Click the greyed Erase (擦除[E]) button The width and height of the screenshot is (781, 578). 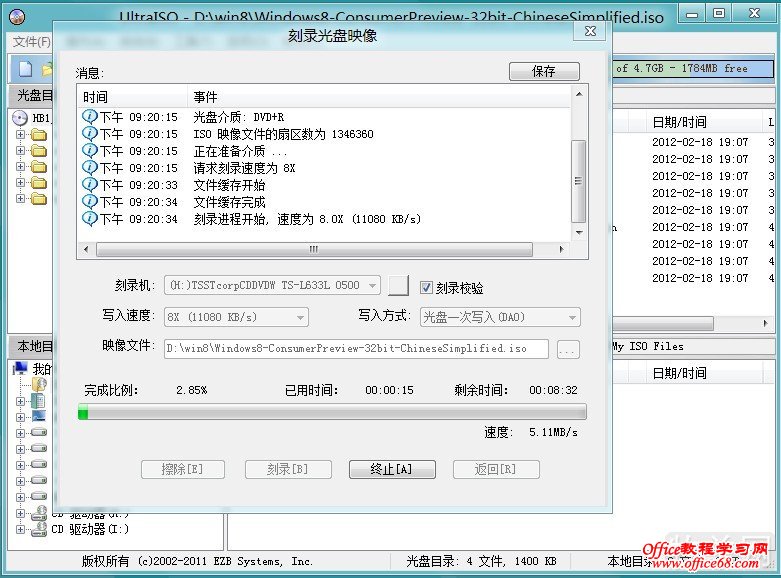(183, 469)
